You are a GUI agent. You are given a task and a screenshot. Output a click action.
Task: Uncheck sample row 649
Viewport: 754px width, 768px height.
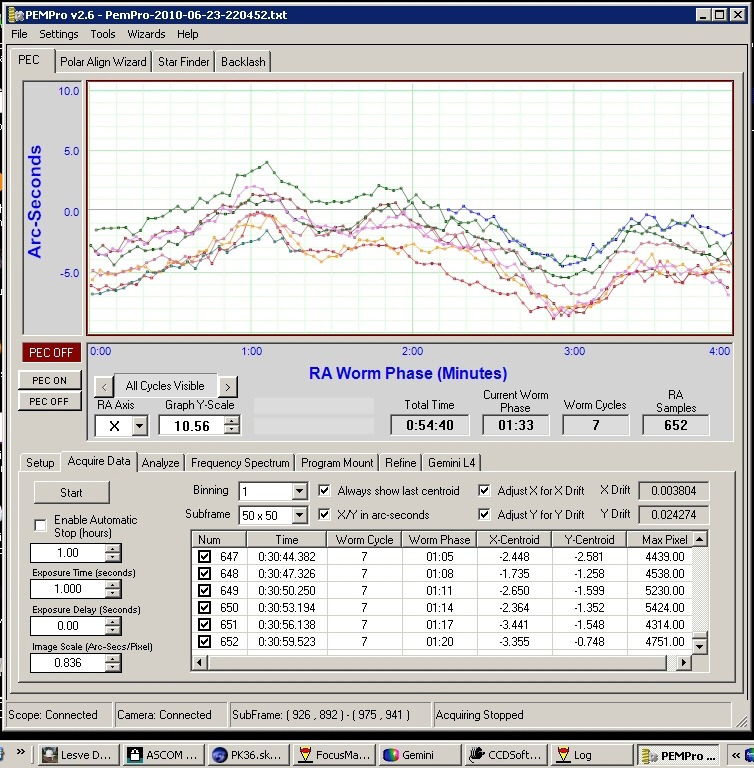(204, 590)
